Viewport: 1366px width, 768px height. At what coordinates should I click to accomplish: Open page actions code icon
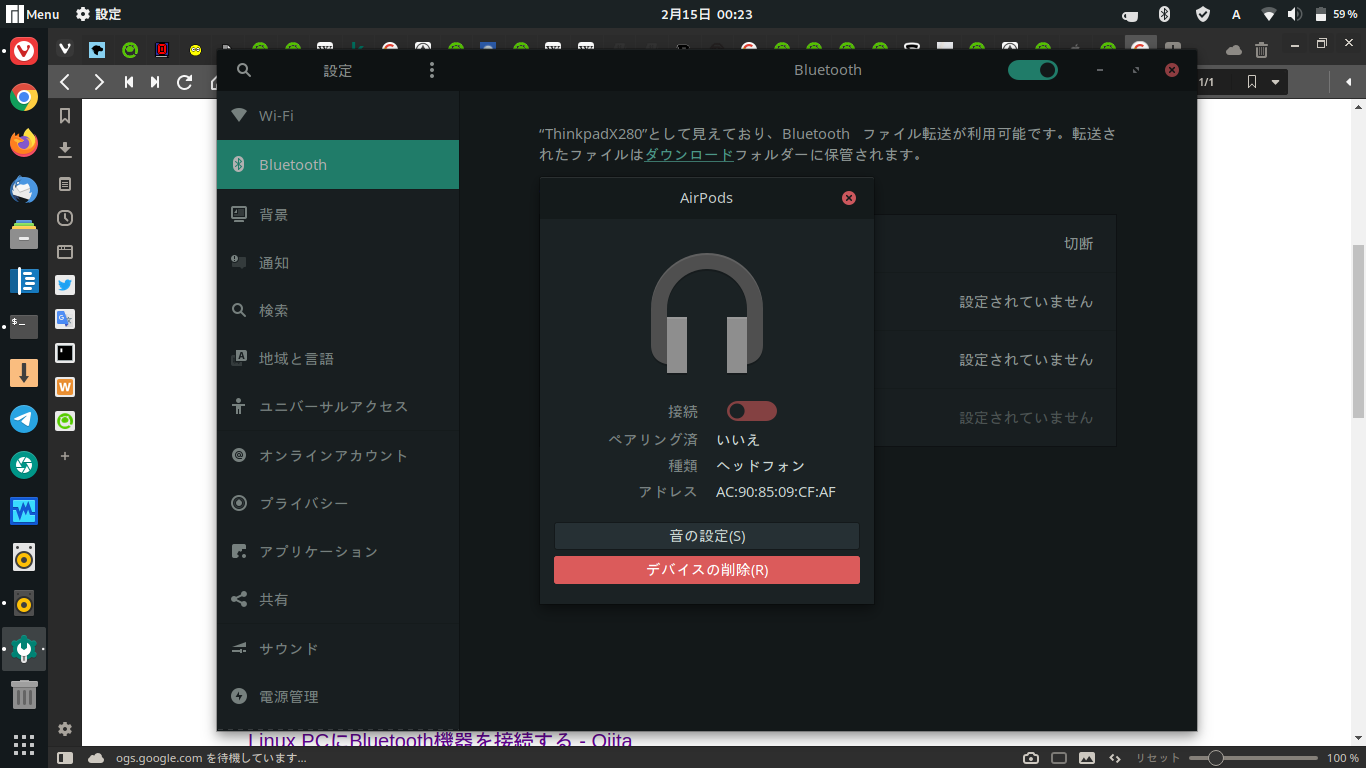1115,758
